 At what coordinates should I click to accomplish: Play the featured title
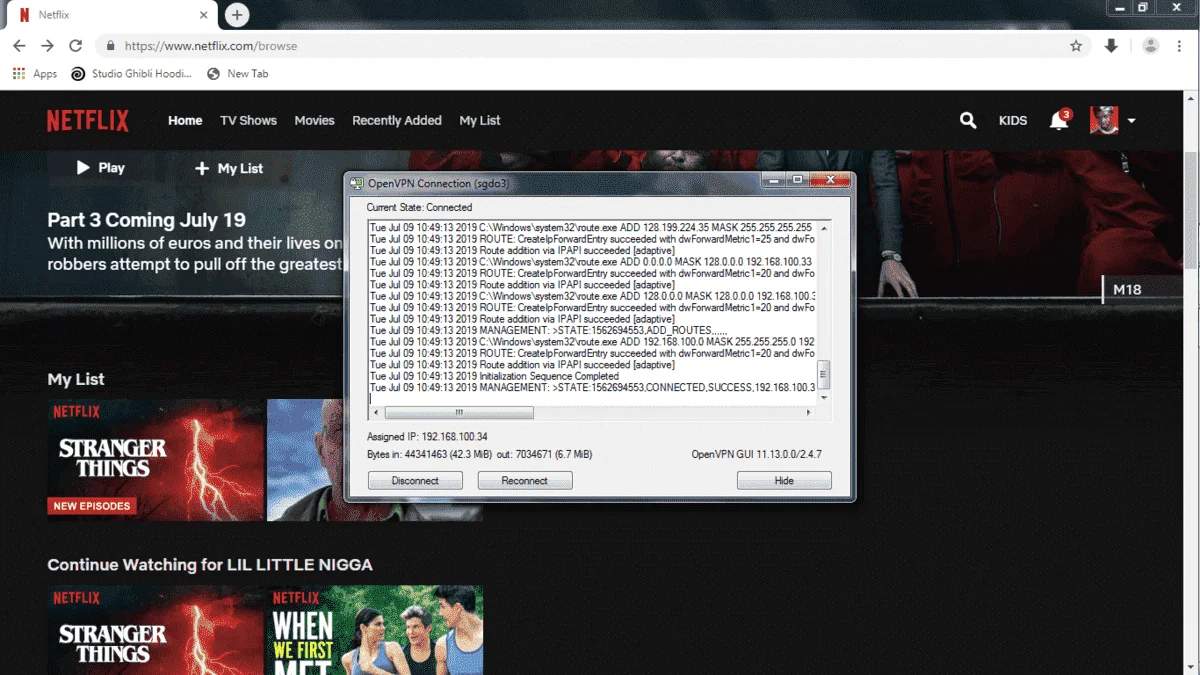101,168
